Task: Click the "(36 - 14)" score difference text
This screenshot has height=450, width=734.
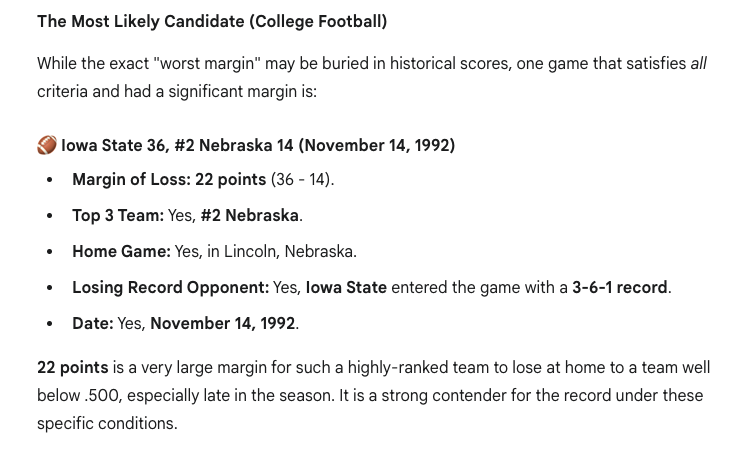Action: click(x=302, y=180)
